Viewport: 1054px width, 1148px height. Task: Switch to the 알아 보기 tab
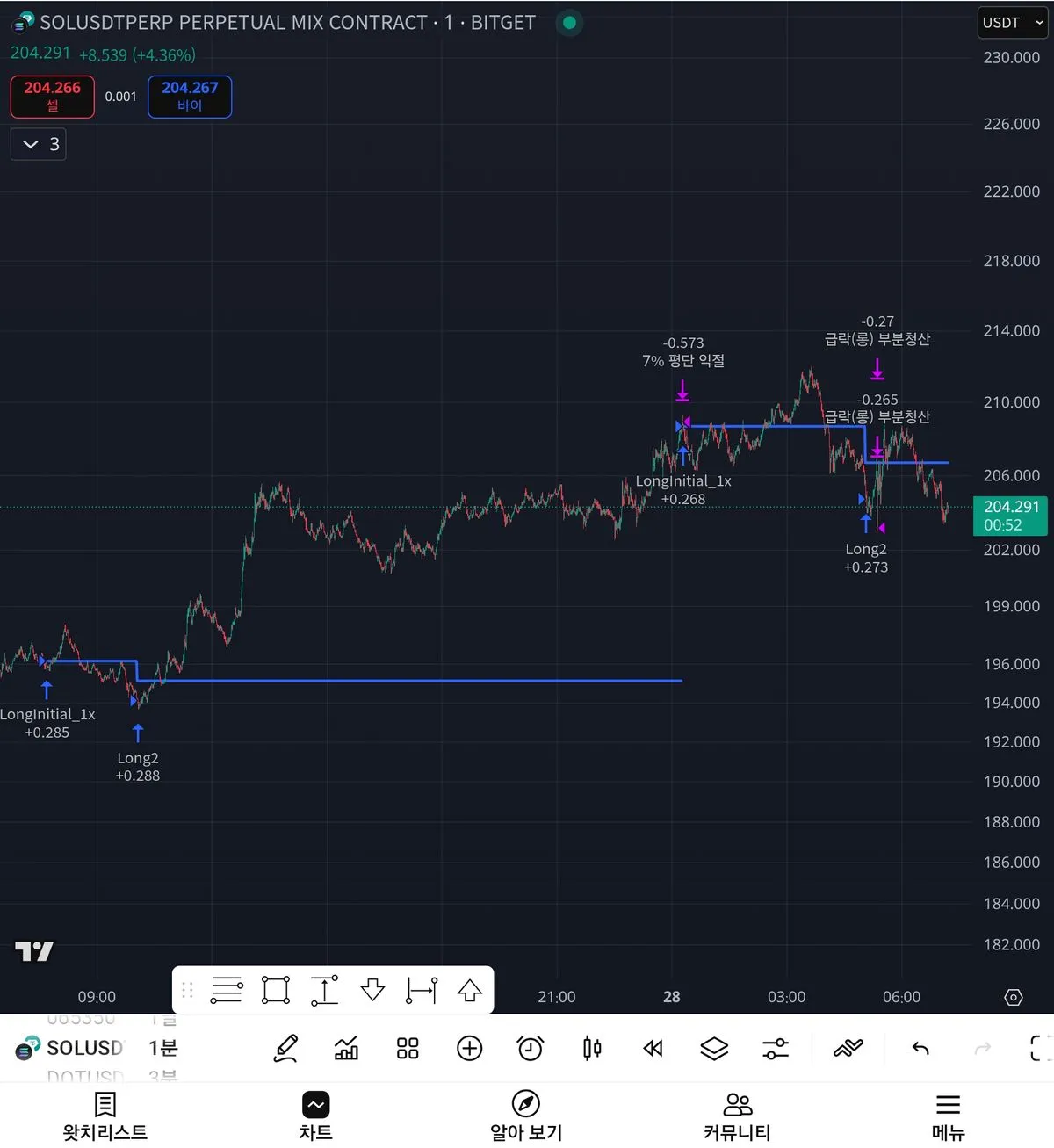pyautogui.click(x=526, y=1116)
